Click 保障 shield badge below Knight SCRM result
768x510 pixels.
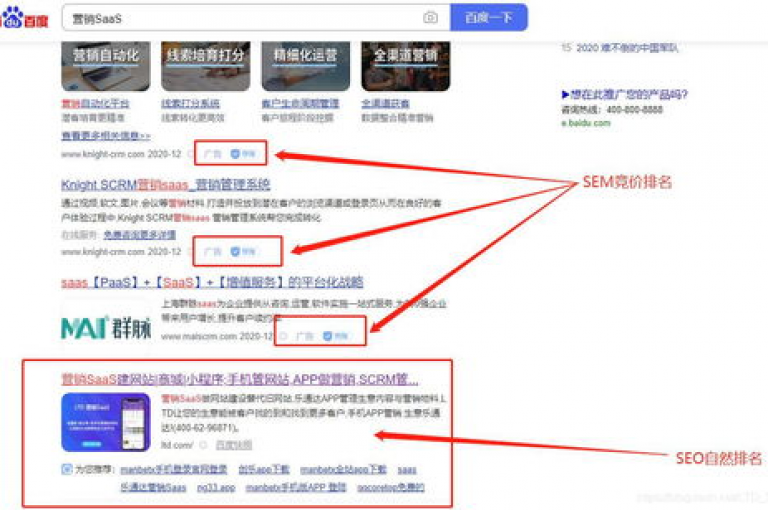(243, 251)
